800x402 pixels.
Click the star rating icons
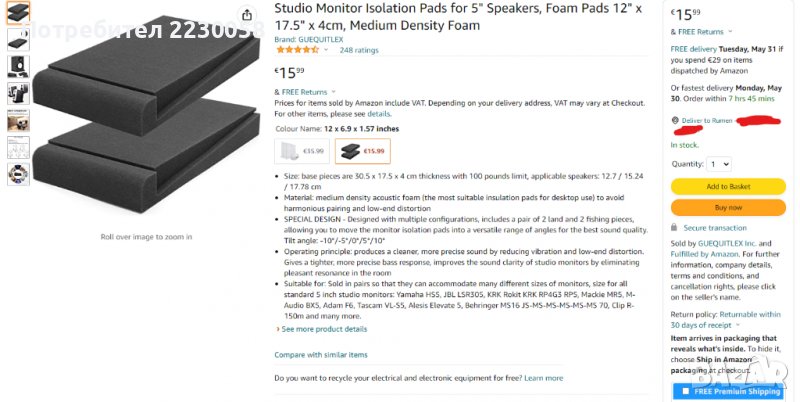click(x=297, y=49)
